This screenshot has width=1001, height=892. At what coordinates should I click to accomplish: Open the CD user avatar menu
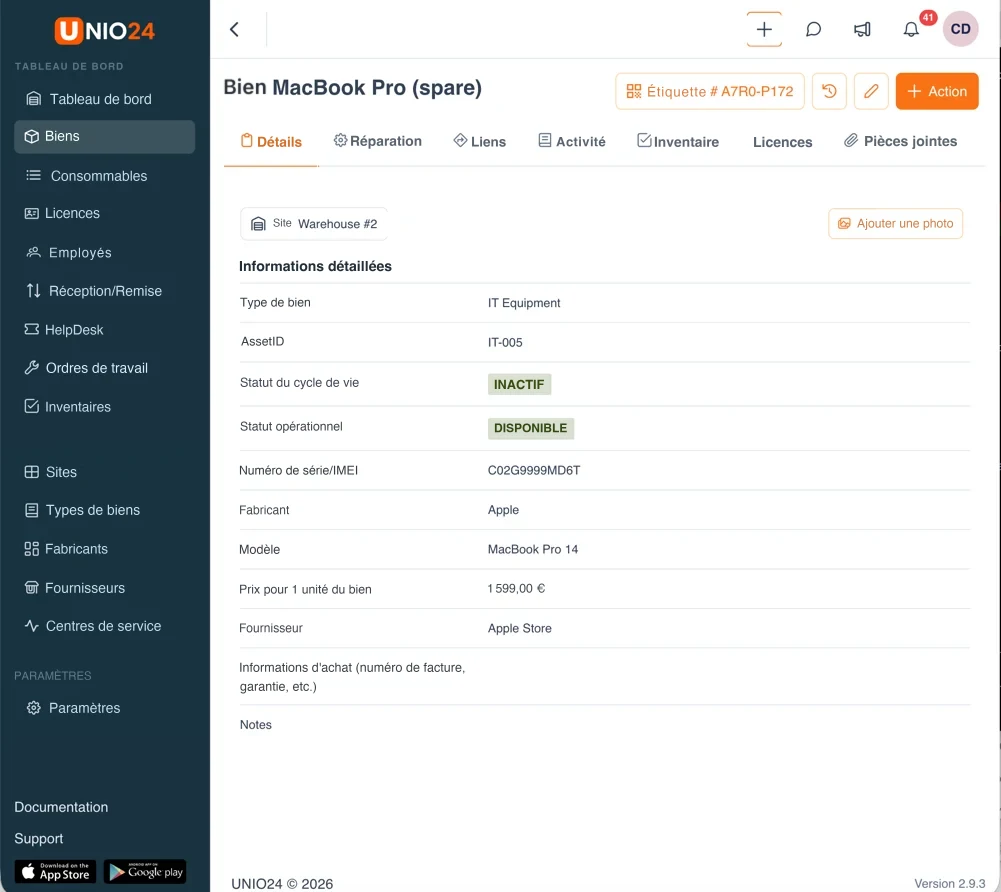pos(960,29)
